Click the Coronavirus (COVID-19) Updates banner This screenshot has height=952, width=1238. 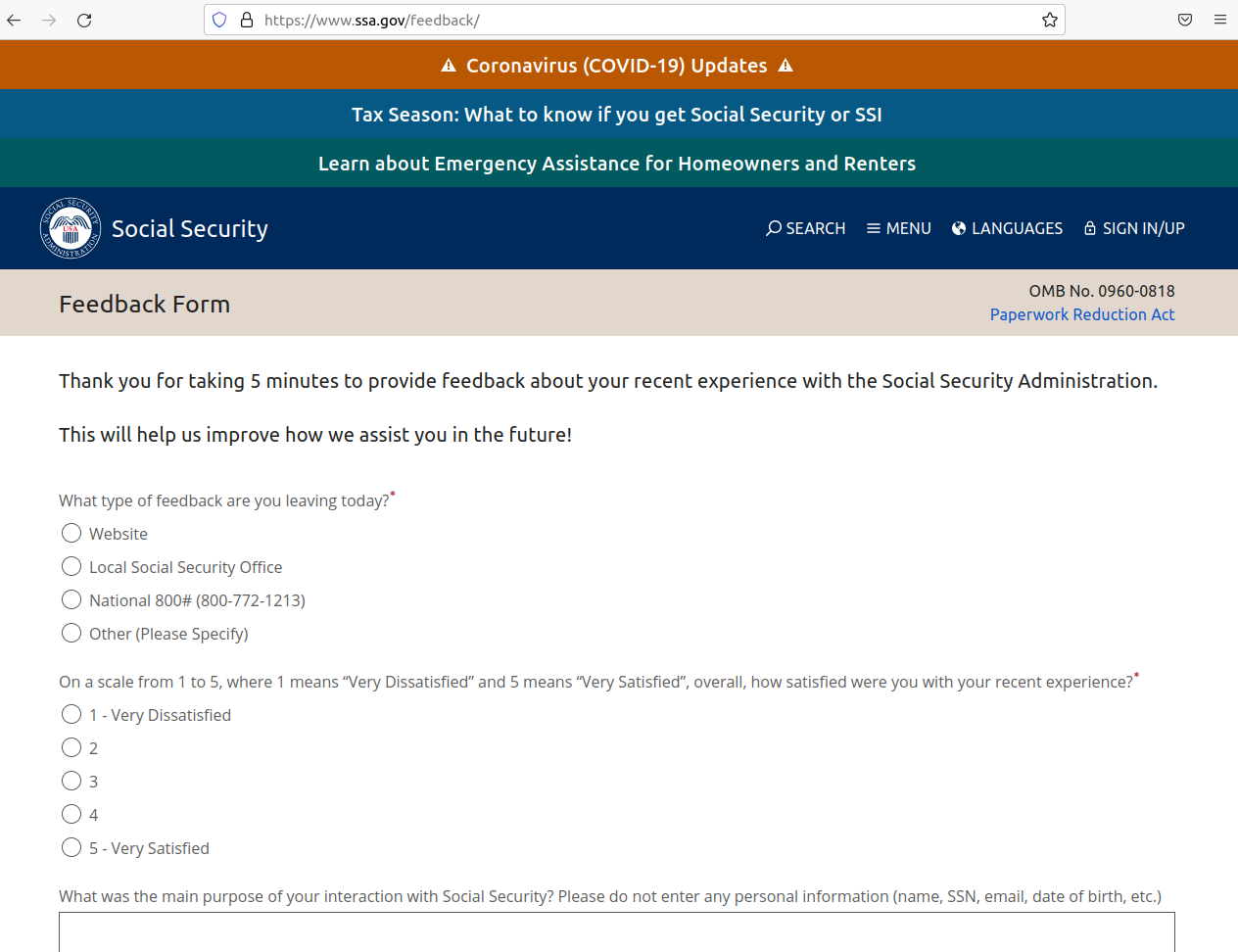[x=617, y=65]
